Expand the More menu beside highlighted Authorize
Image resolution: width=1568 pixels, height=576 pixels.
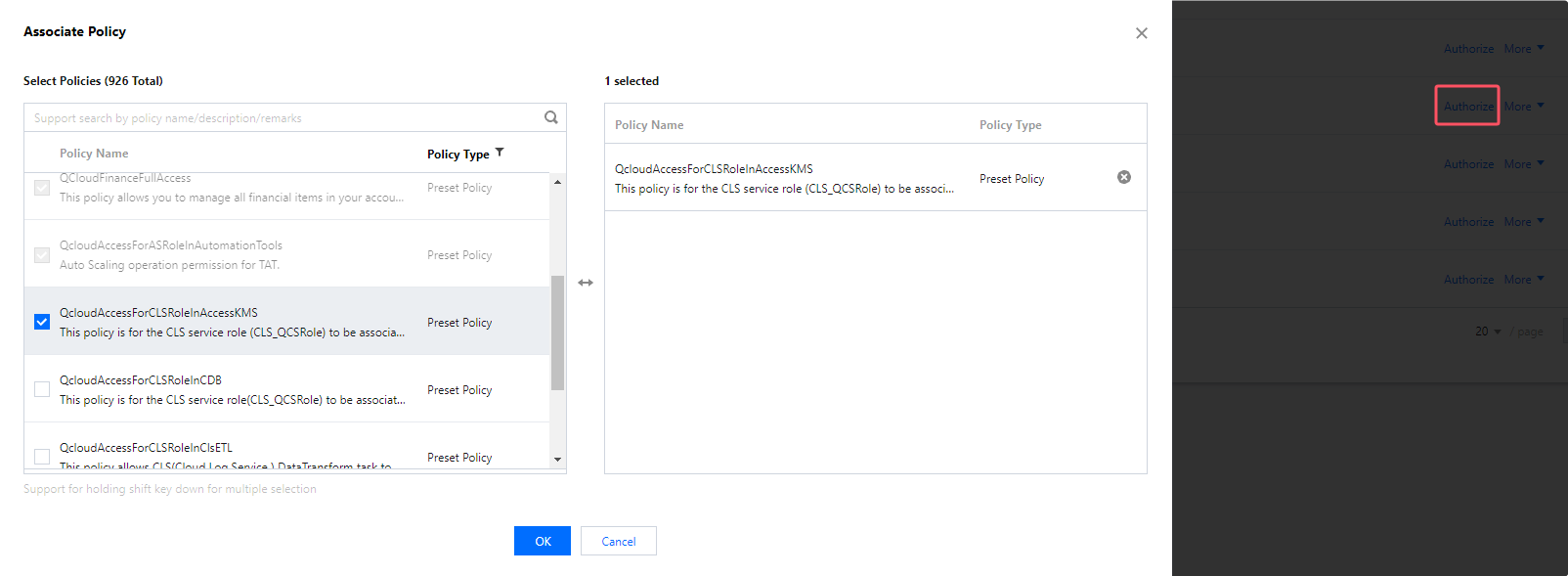pyautogui.click(x=1524, y=107)
